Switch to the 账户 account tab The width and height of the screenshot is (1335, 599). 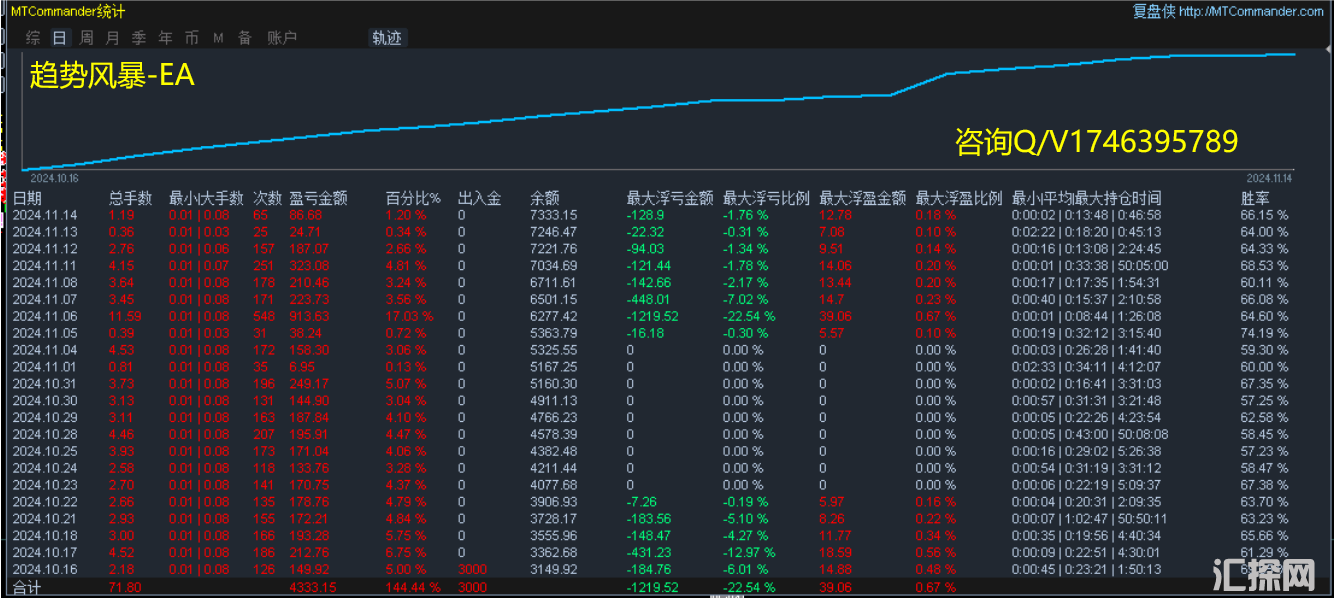click(x=282, y=38)
